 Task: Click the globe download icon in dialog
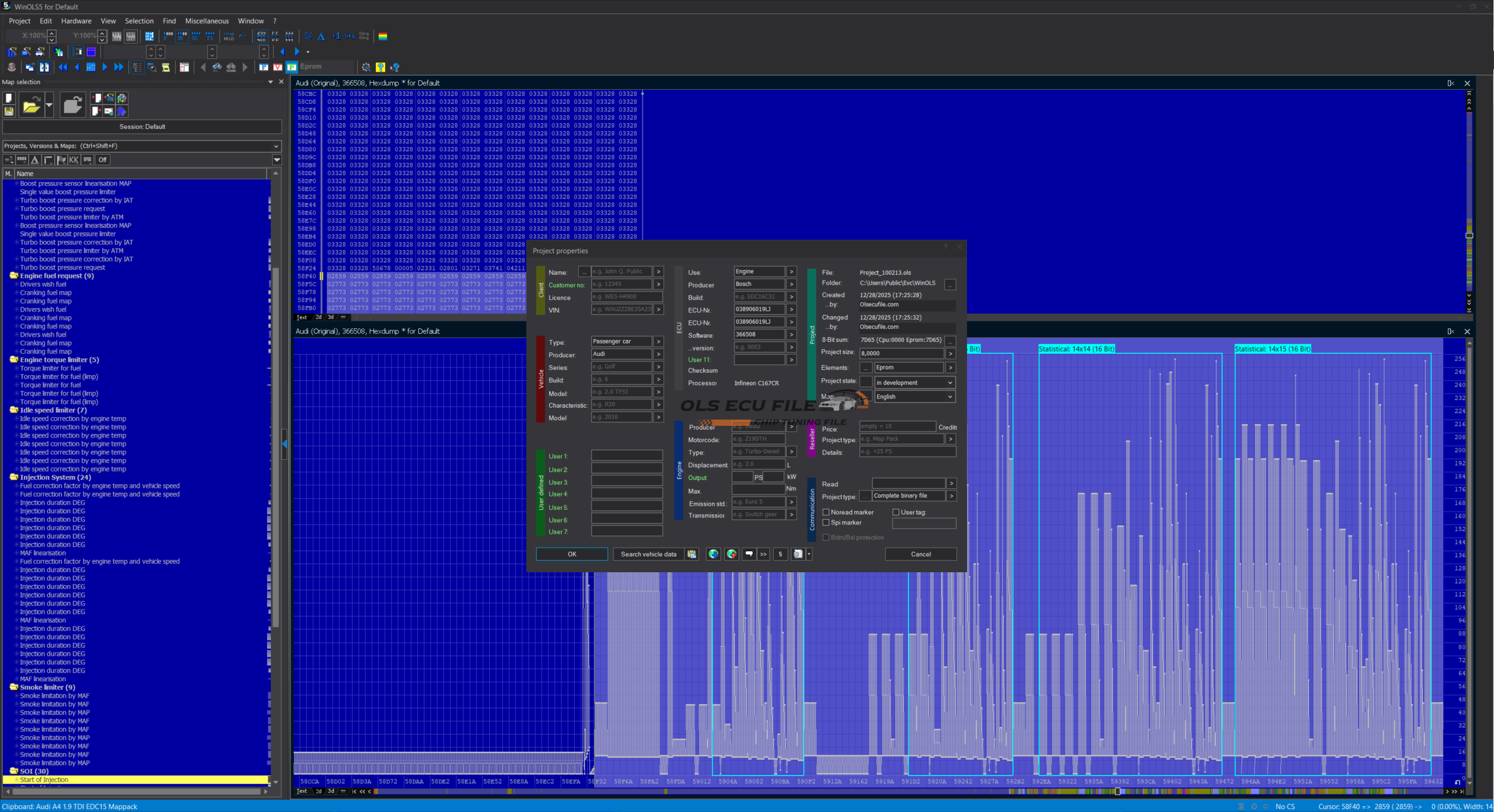coord(713,554)
